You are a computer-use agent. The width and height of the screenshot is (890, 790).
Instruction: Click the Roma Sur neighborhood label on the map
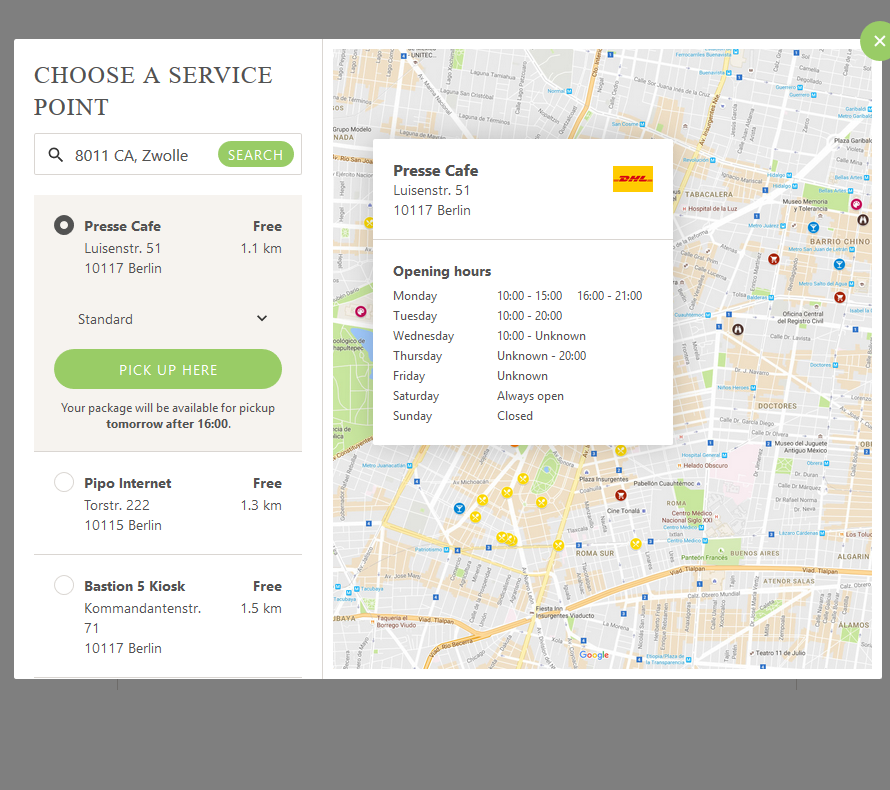point(595,553)
